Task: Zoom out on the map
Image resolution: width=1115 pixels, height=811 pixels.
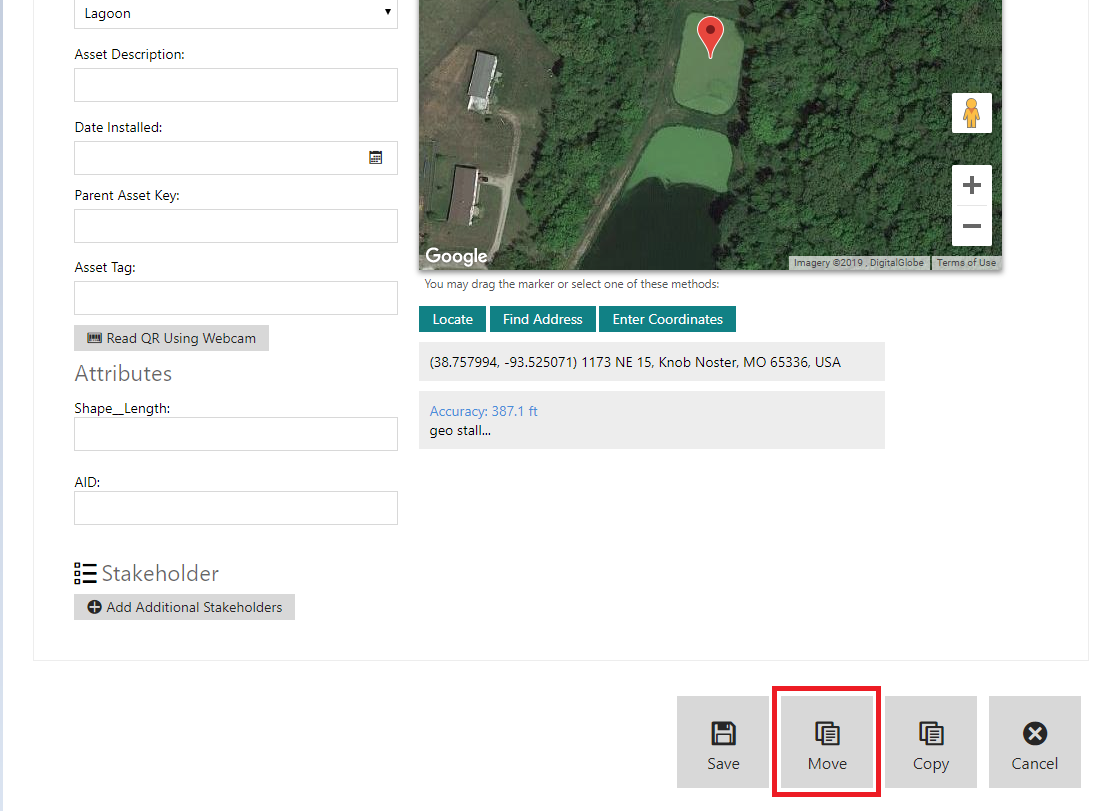Action: [x=971, y=226]
